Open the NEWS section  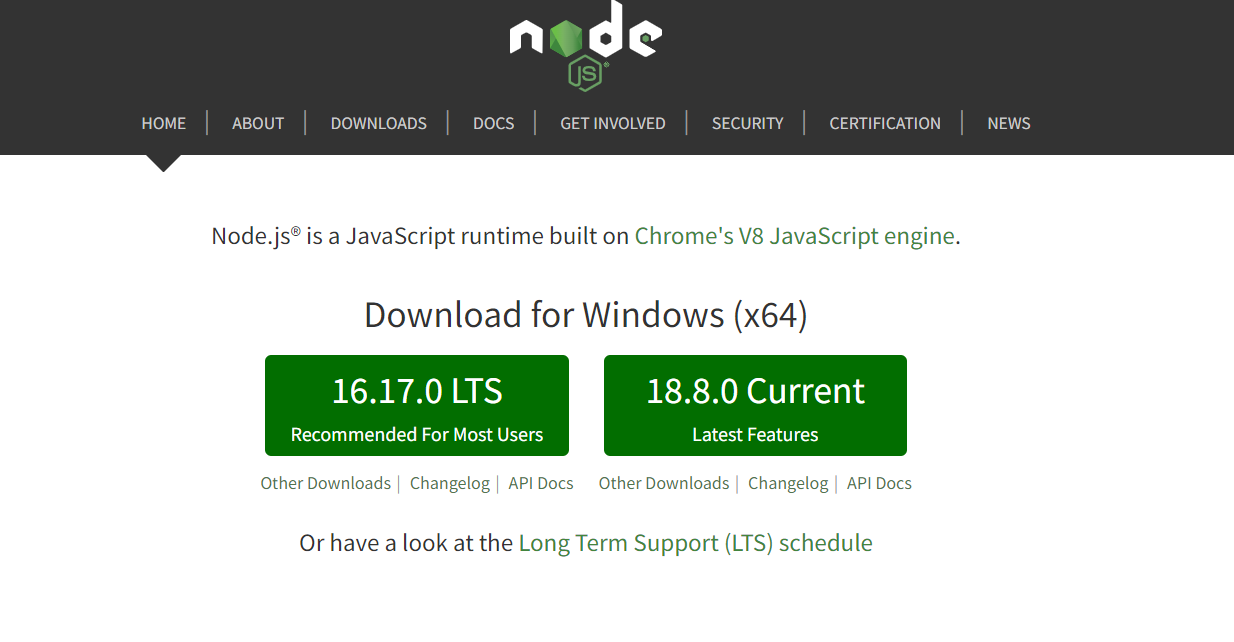click(x=1008, y=123)
